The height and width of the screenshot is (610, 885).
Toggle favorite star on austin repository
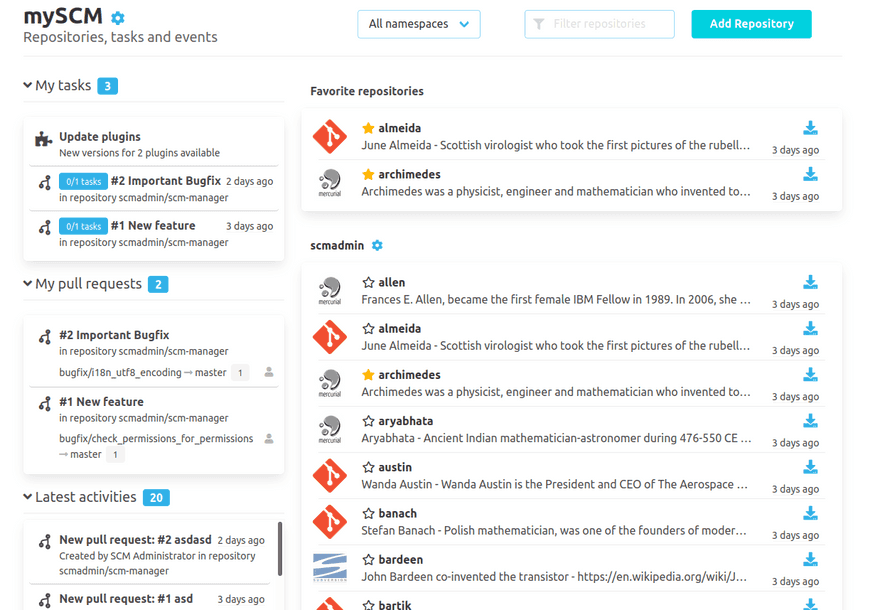[368, 468]
